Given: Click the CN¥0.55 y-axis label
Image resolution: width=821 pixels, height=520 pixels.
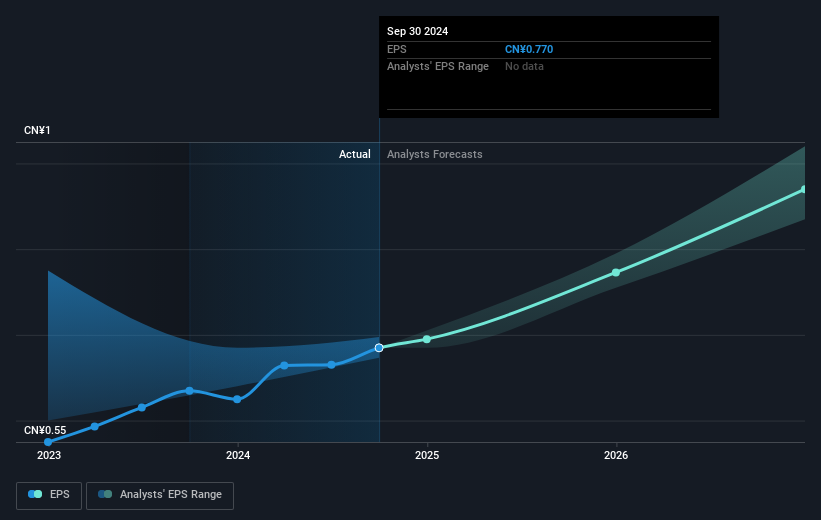Looking at the screenshot, I should click(45, 430).
